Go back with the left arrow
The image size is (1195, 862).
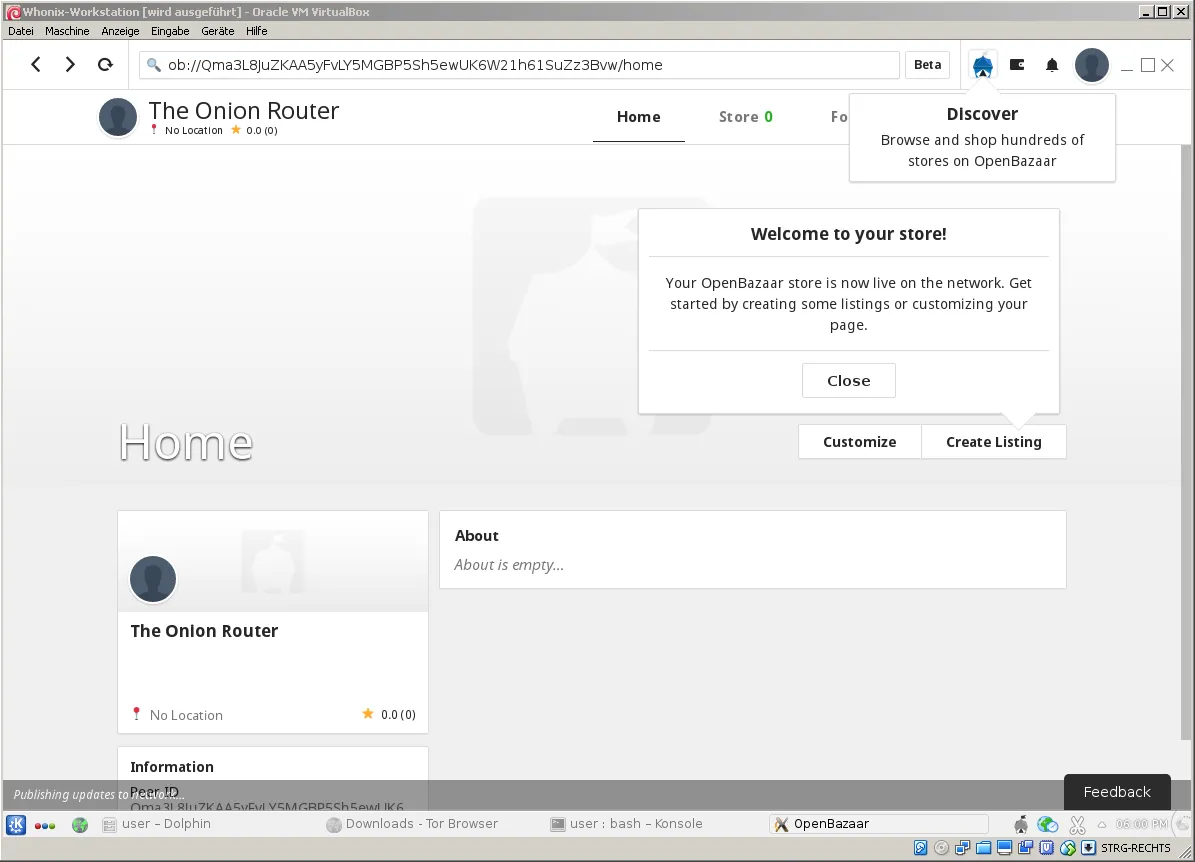pyautogui.click(x=35, y=65)
